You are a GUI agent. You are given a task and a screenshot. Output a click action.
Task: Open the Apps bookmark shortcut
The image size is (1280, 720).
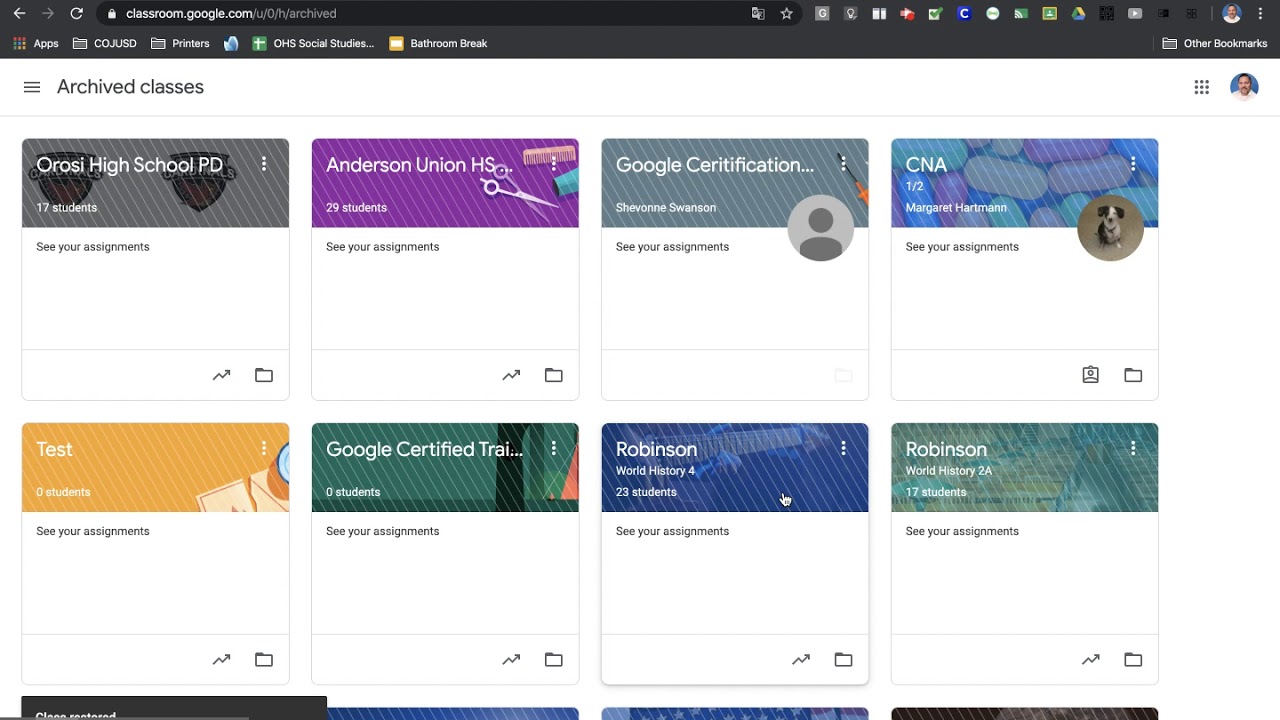(x=36, y=44)
